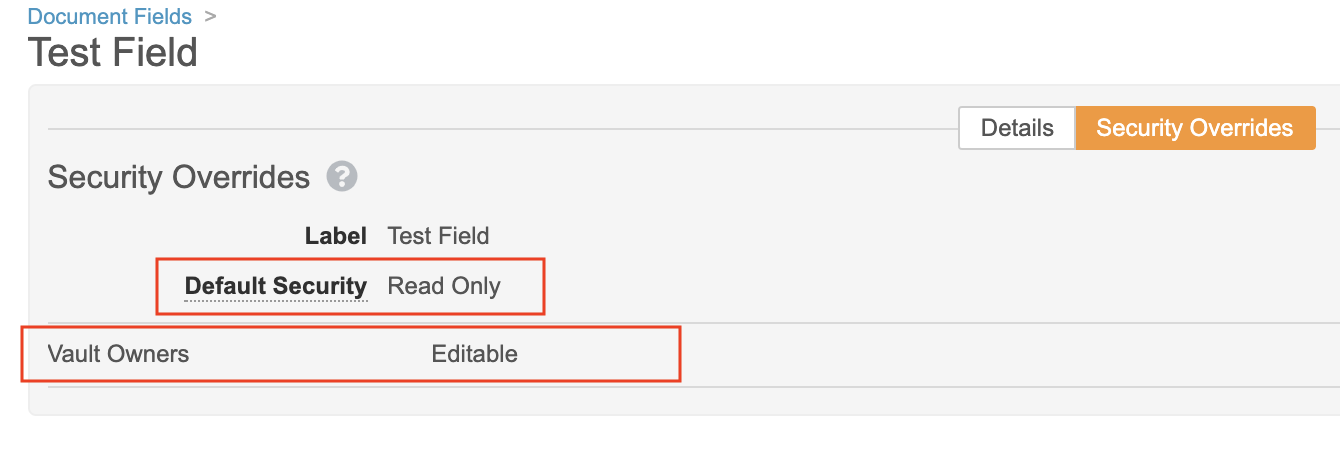The height and width of the screenshot is (454, 1340).
Task: Switch to the Details tab
Action: point(1016,128)
